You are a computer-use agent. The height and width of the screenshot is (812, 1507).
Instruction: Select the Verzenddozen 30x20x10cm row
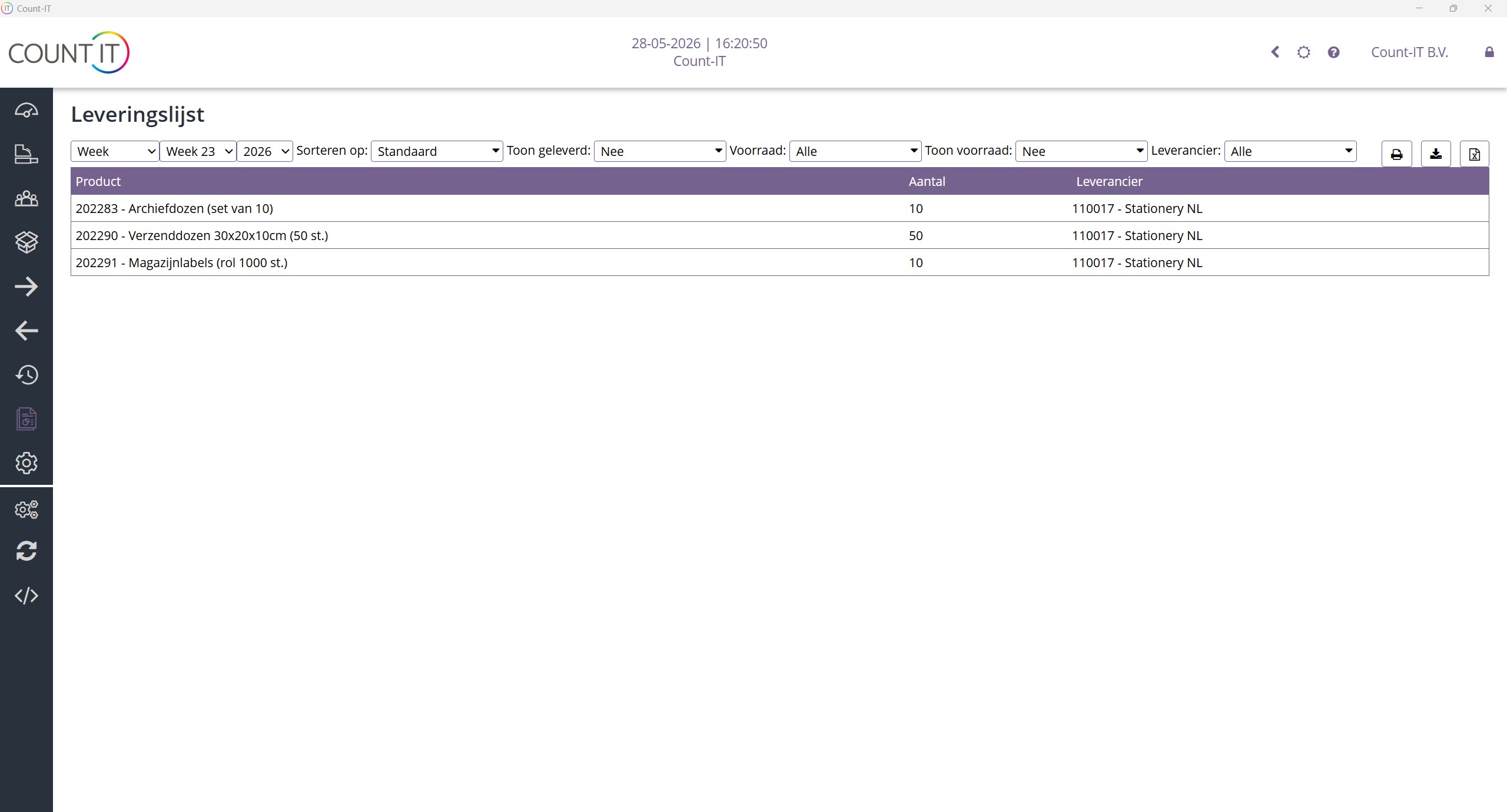[780, 235]
